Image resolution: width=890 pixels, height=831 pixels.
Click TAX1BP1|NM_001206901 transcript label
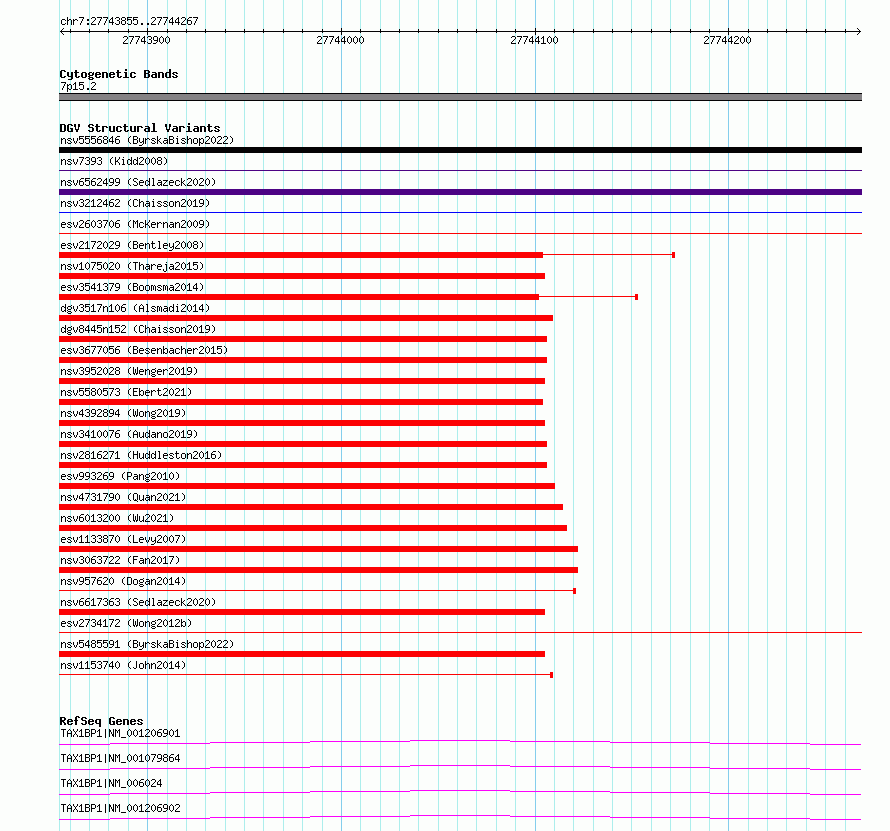120,733
